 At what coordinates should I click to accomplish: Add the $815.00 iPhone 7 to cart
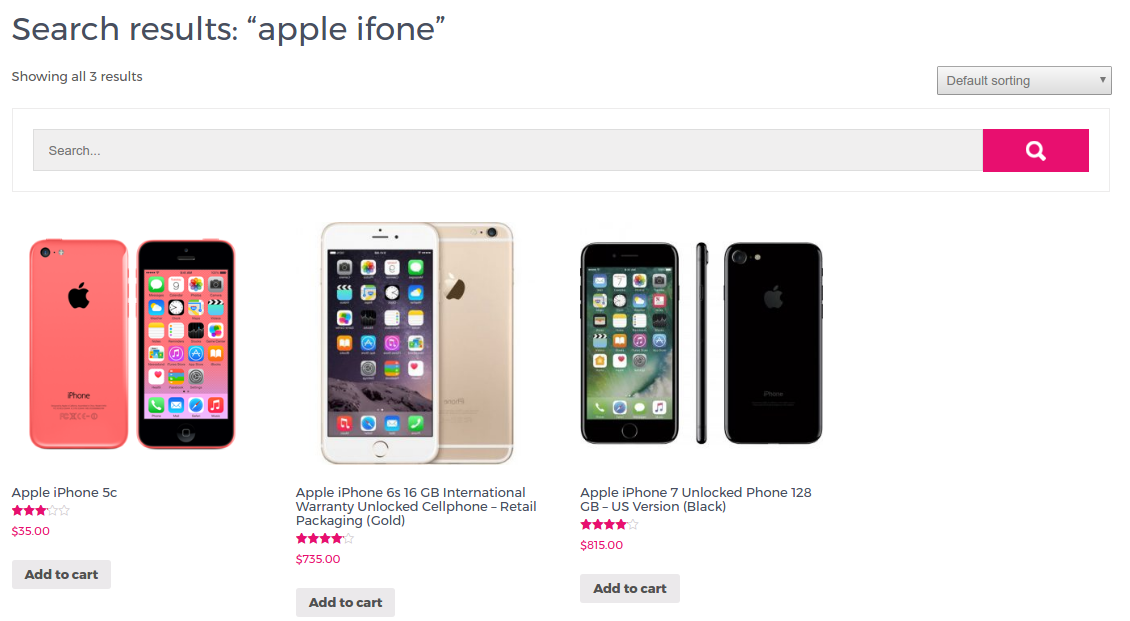(629, 589)
